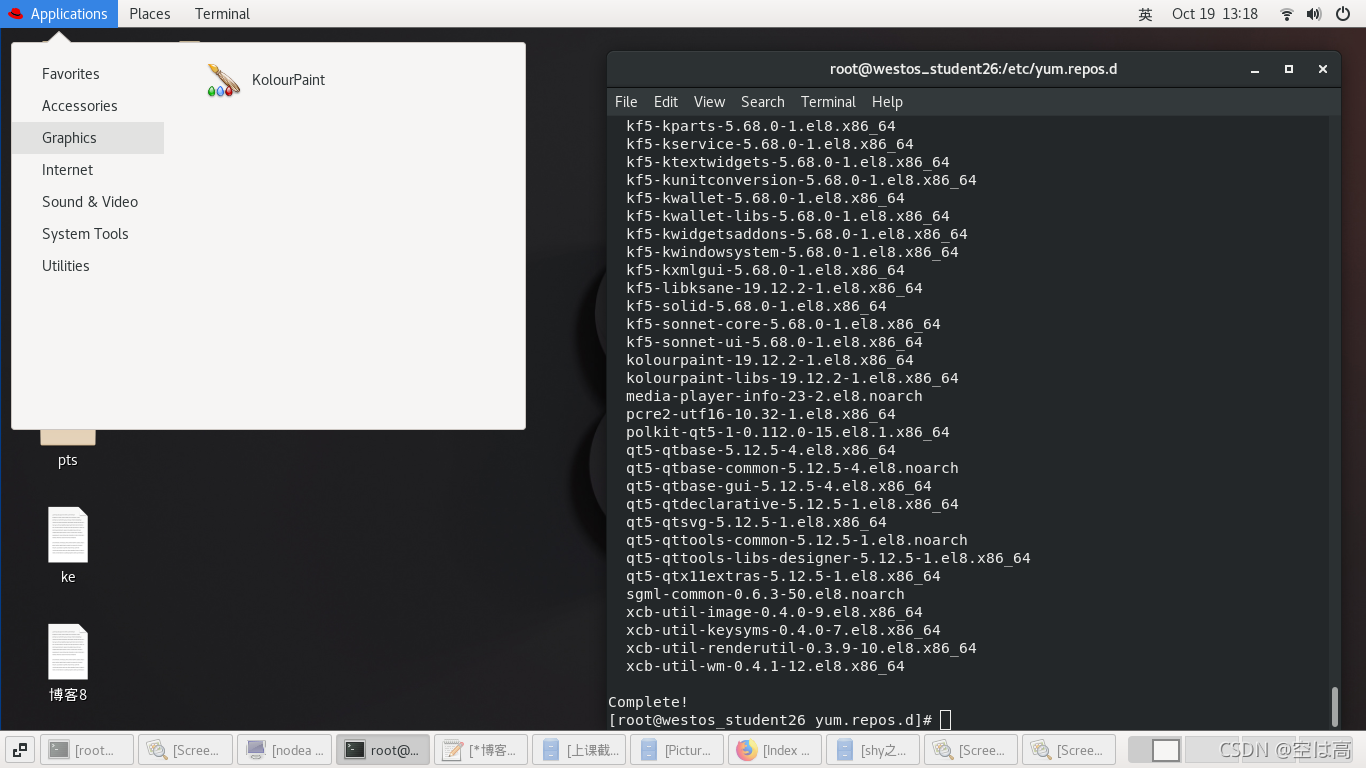Click kolourpaint-libs-19.12.2-1.el8.x86_64 line
This screenshot has width=1366, height=768.
point(792,378)
